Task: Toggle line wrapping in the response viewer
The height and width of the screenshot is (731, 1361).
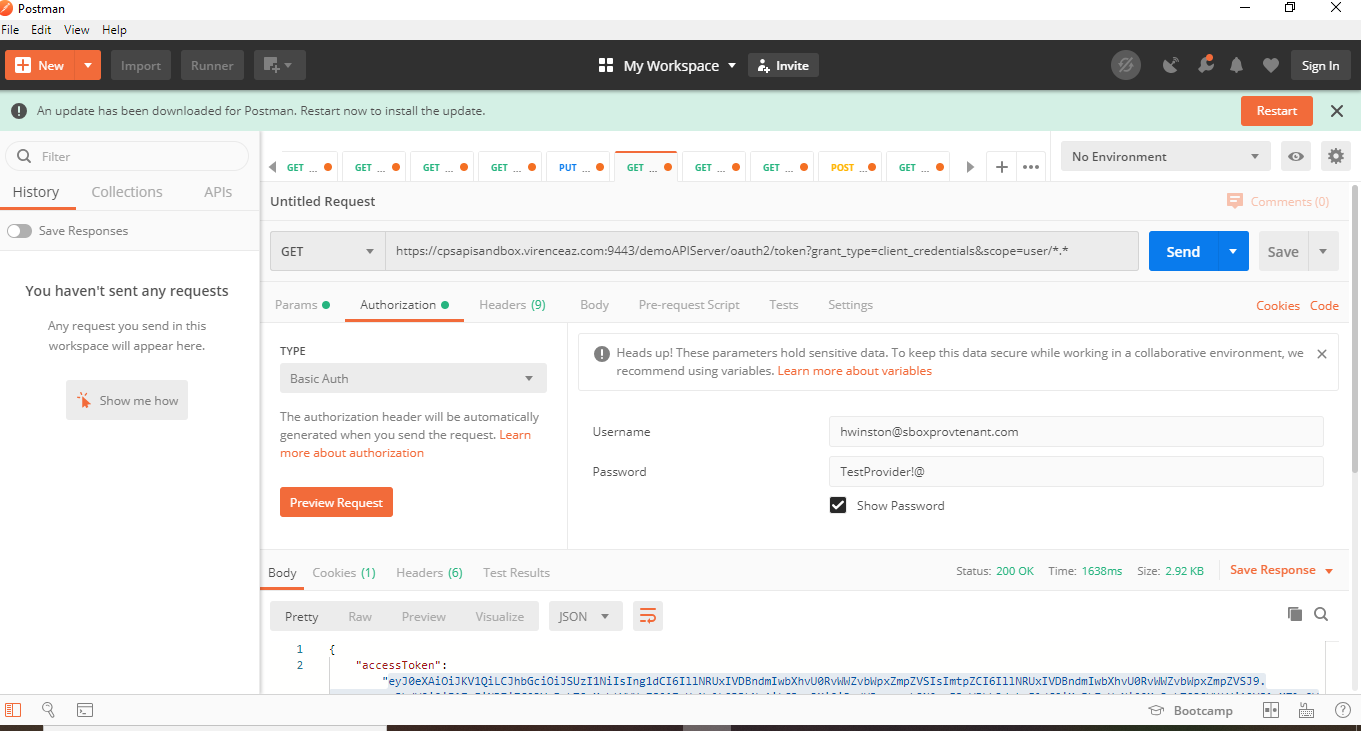Action: [x=647, y=616]
